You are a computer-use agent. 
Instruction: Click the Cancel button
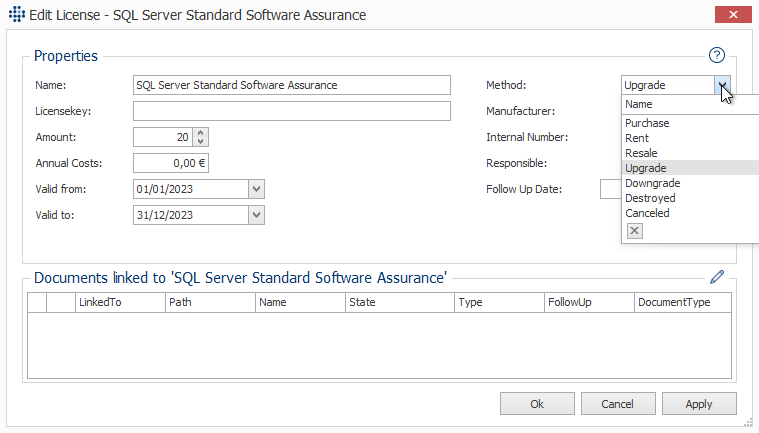[x=618, y=403]
